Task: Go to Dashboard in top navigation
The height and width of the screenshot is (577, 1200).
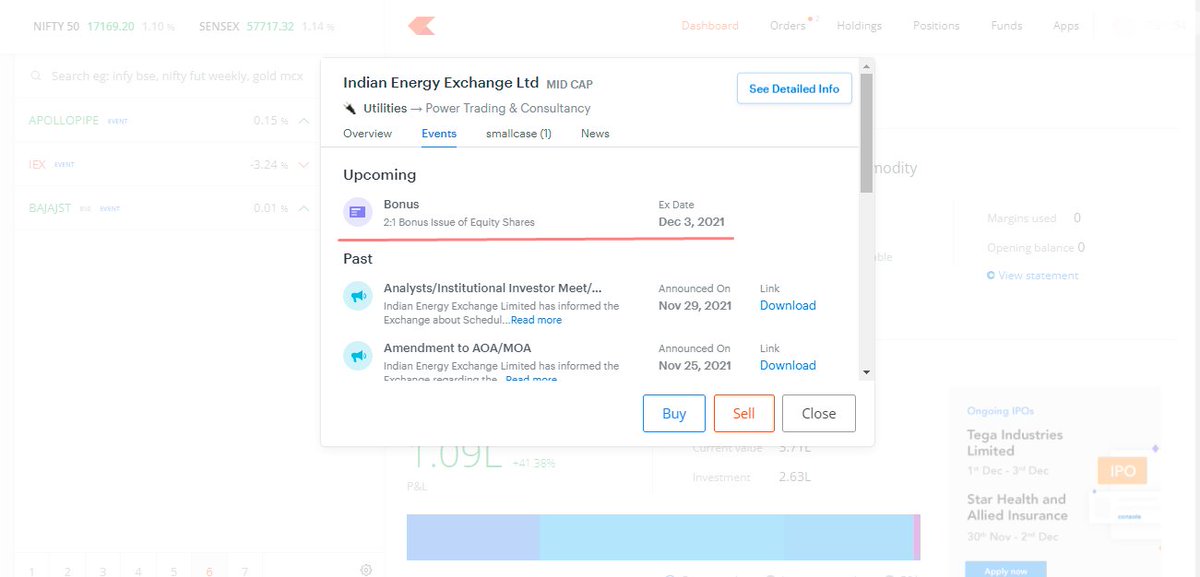Action: pyautogui.click(x=710, y=26)
